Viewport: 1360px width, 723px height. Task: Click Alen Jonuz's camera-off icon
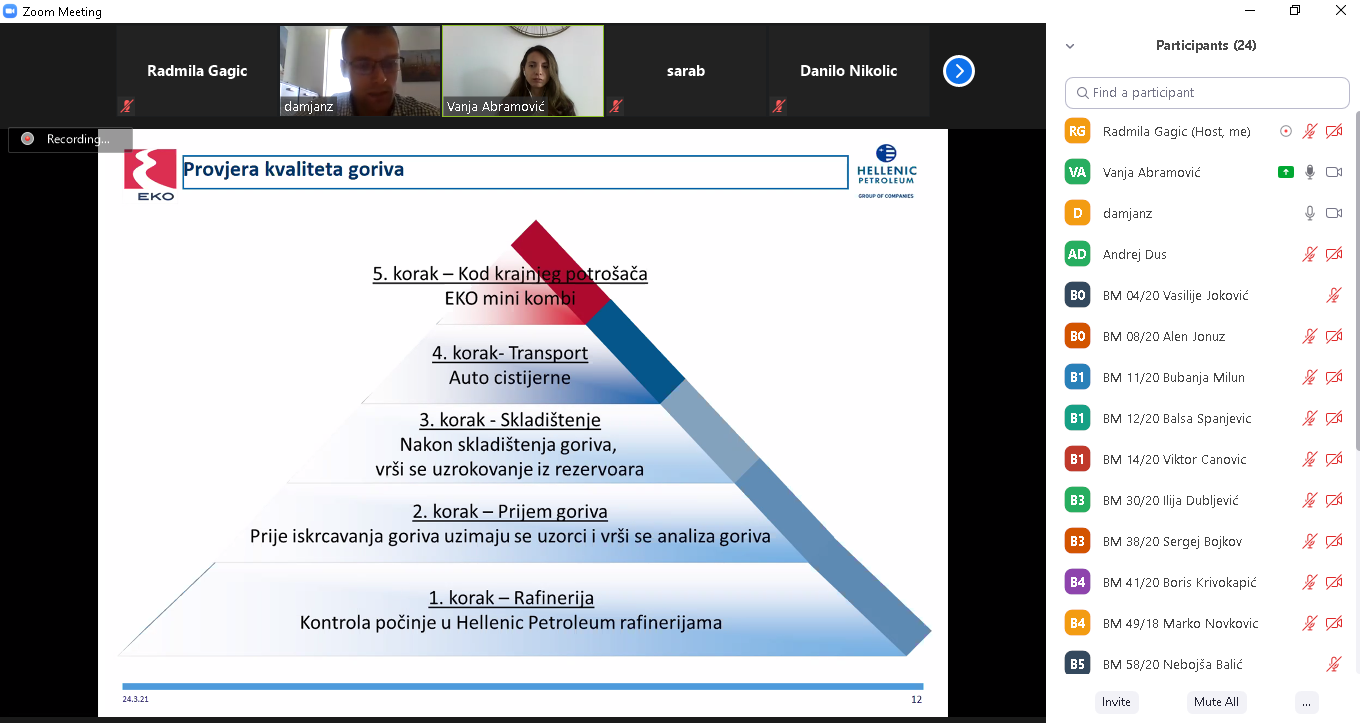pyautogui.click(x=1334, y=336)
